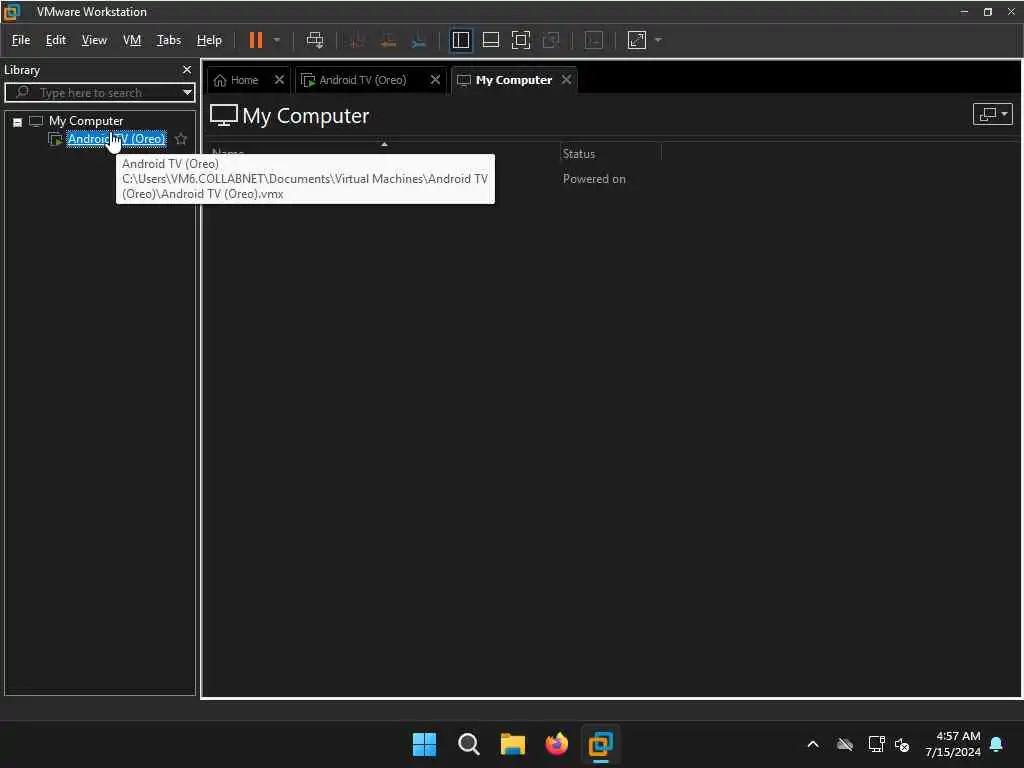The image size is (1024, 768).
Task: Click the stretch guest display icon
Action: pyautogui.click(x=637, y=40)
